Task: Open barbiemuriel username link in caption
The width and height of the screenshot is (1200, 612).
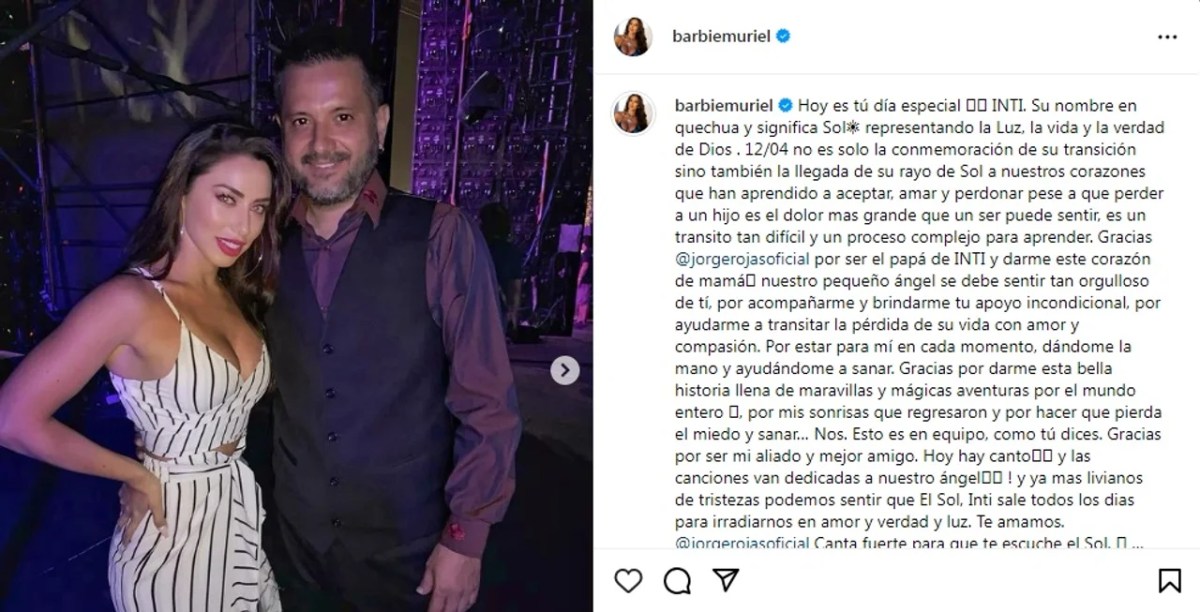Action: 720,104
